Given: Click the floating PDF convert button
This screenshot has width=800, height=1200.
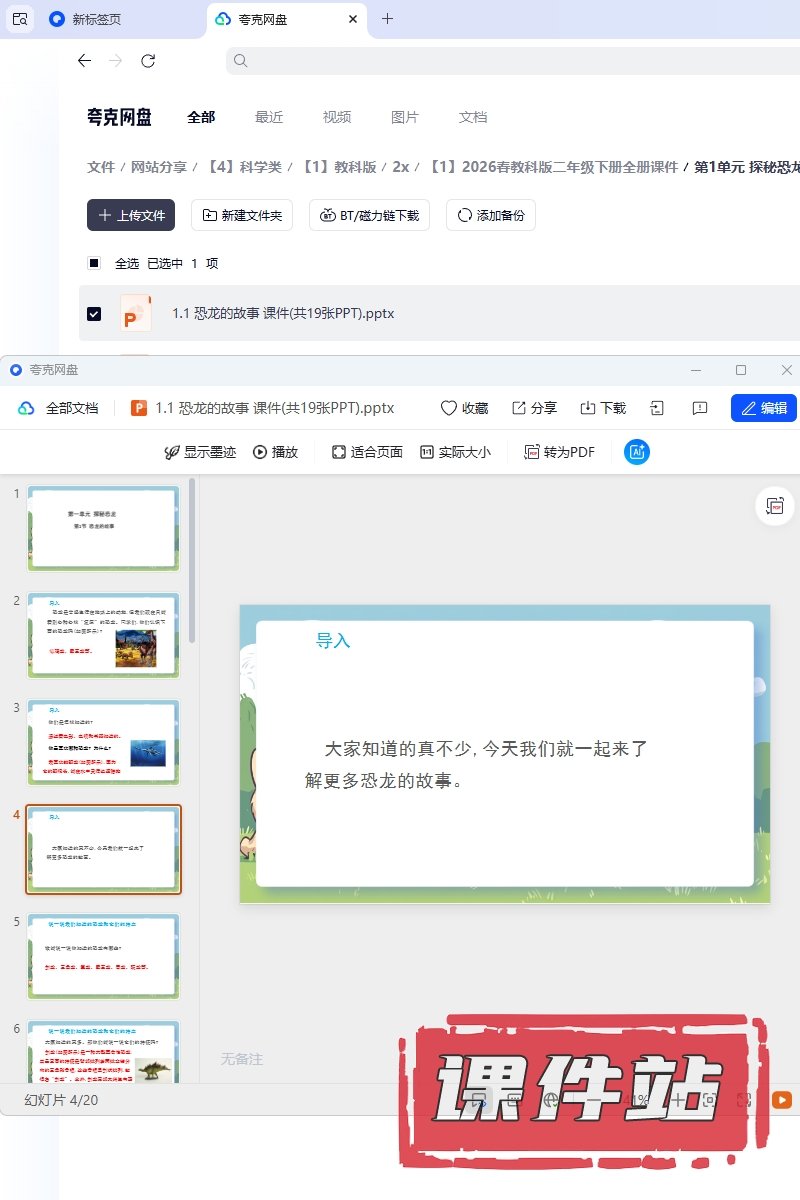Looking at the screenshot, I should tap(774, 507).
